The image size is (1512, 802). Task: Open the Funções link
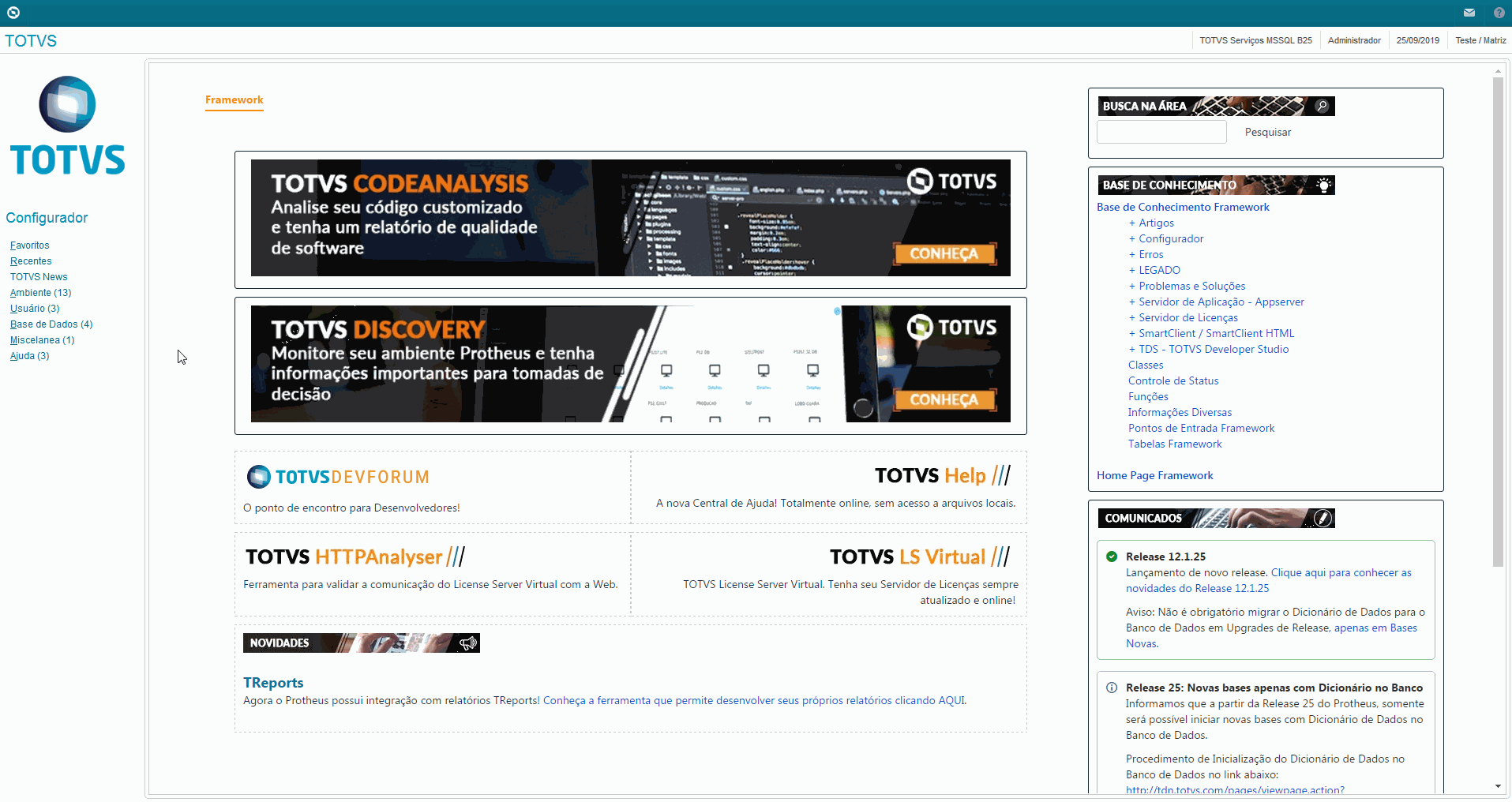1148,396
